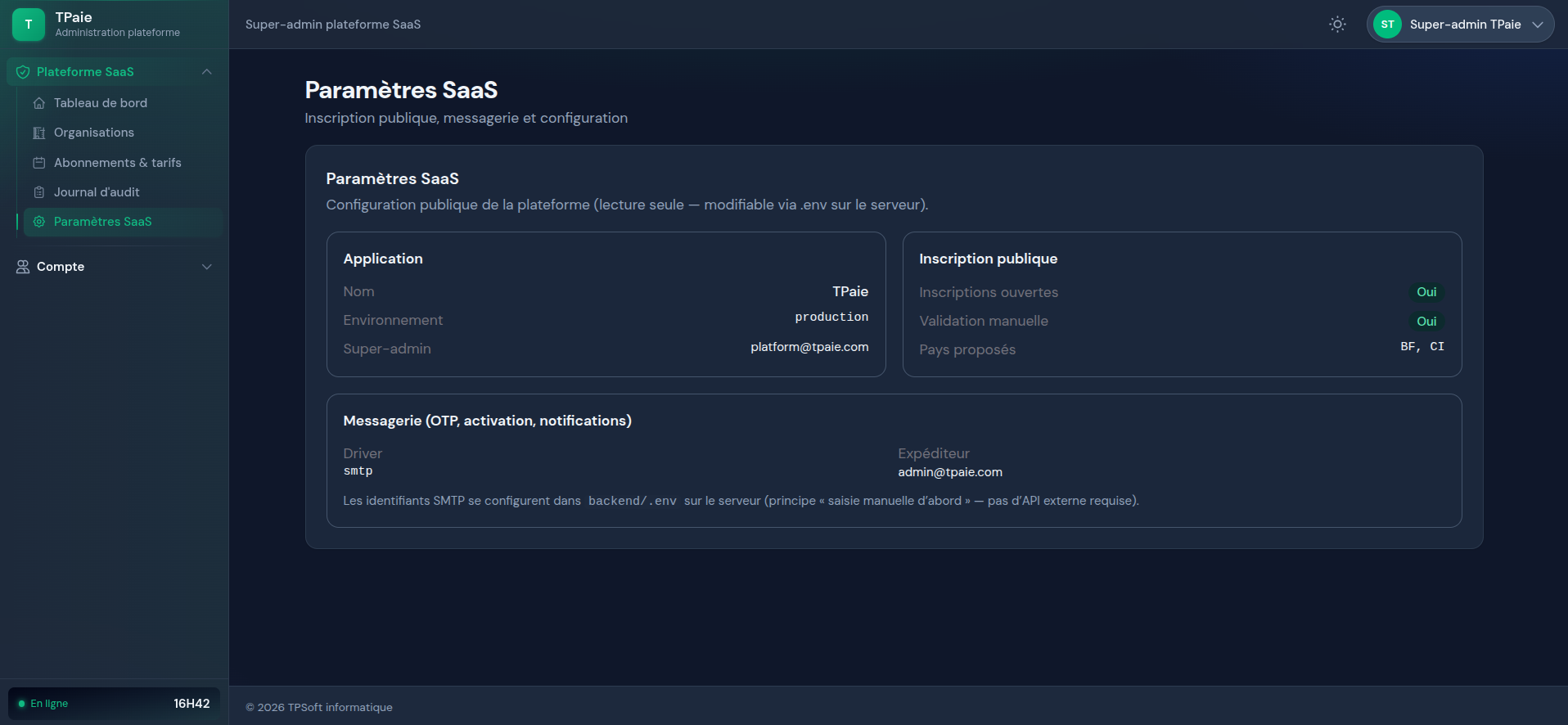This screenshot has width=1568, height=725.
Task: Click the 16H42 clock in sidebar
Action: click(x=191, y=704)
